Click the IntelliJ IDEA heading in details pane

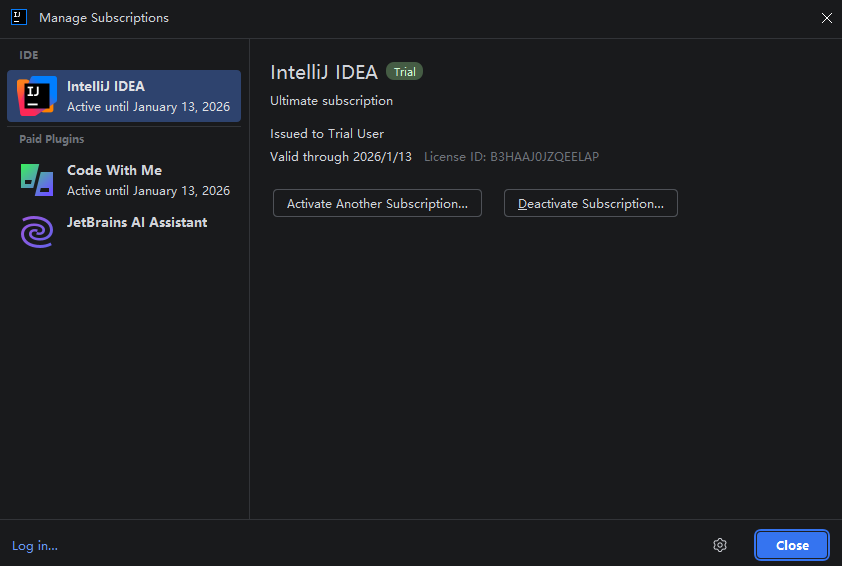(x=324, y=72)
